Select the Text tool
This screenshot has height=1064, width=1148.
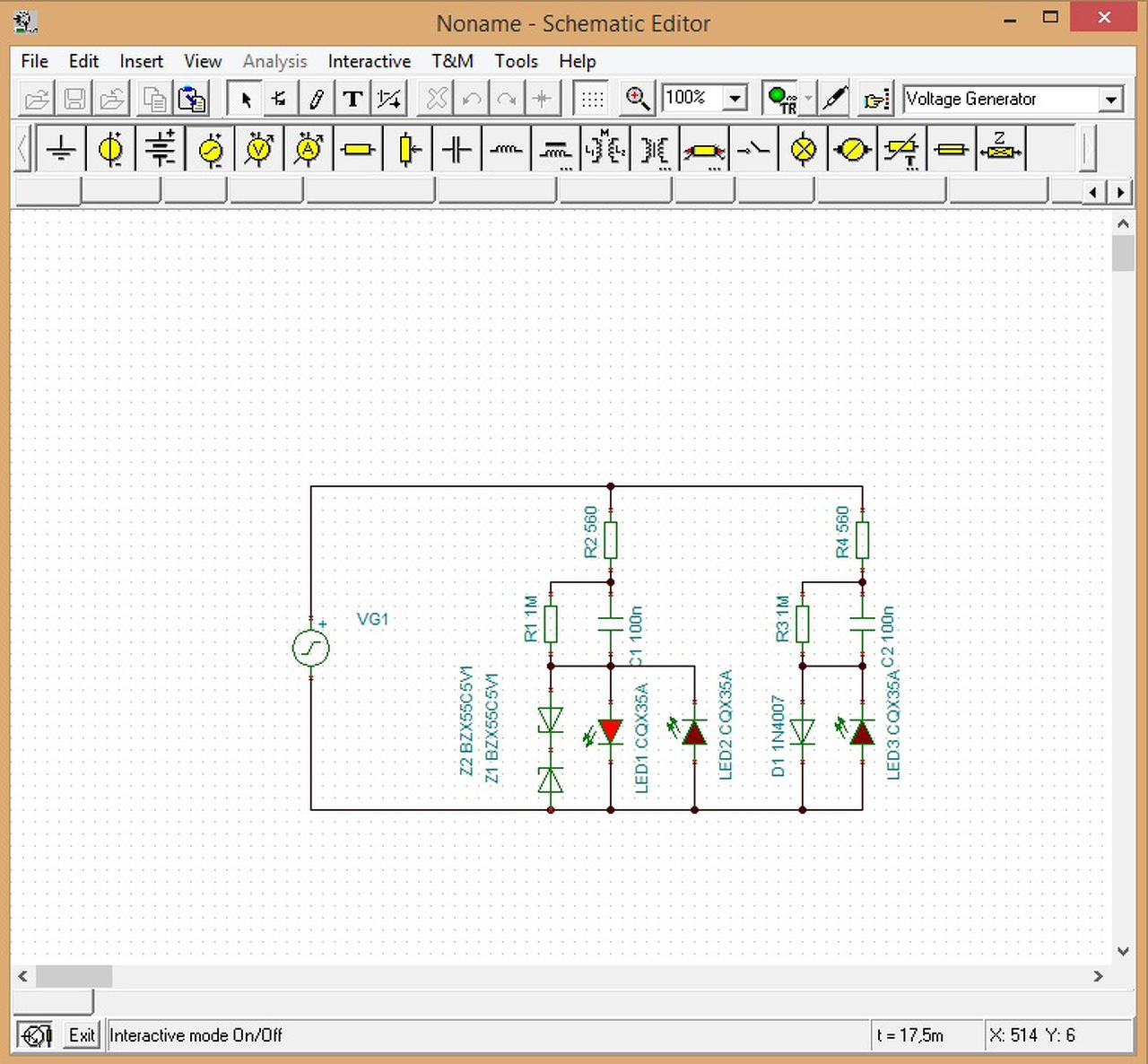point(352,99)
